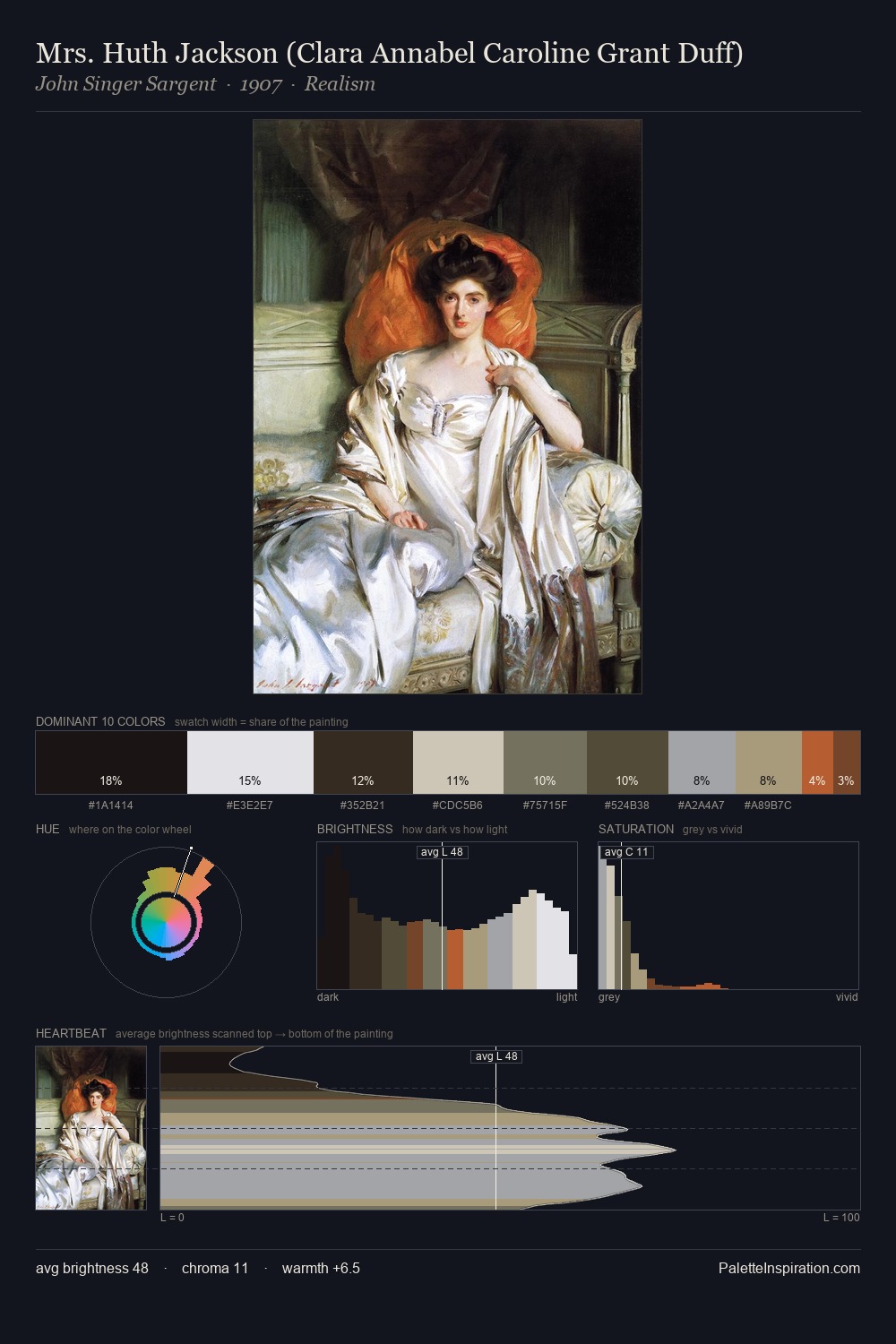
Task: Click the orange bar in Brightness histogram
Action: pos(455,960)
